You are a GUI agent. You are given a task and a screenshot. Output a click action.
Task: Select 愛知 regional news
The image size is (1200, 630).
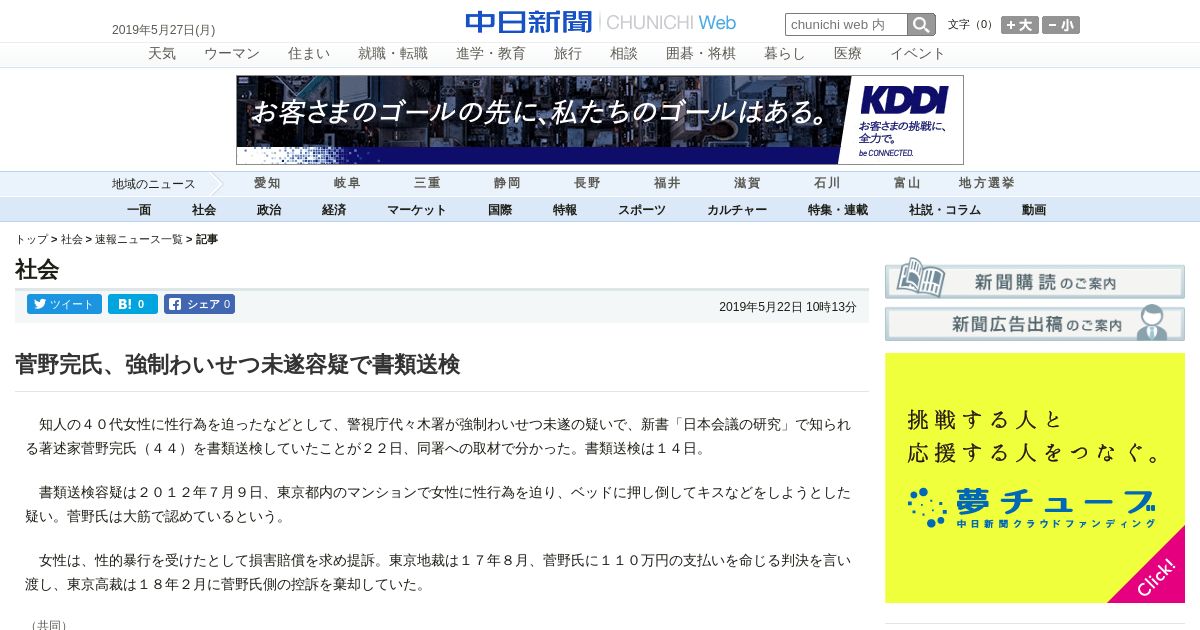[267, 183]
